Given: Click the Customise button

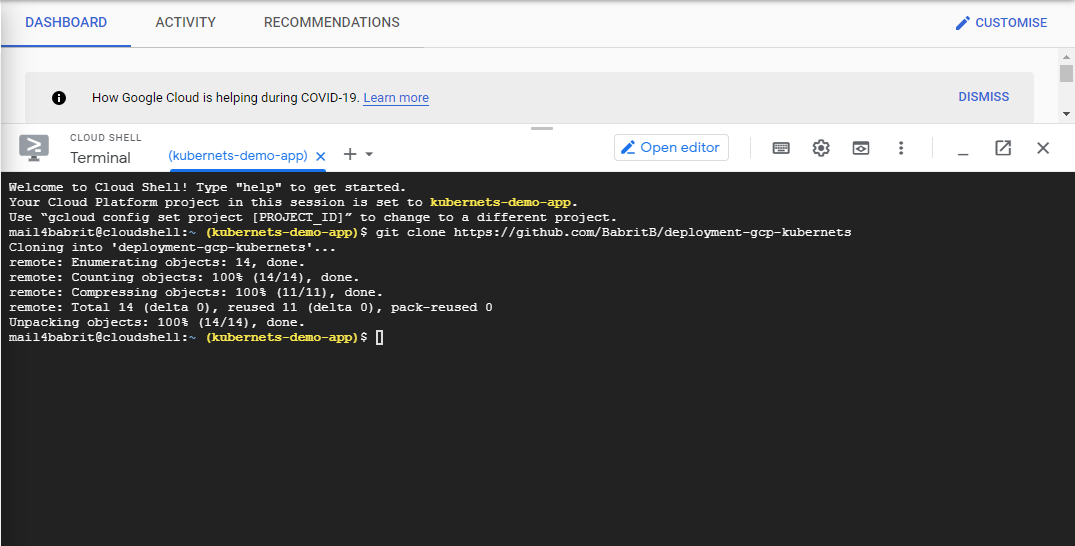Looking at the screenshot, I should 1002,23.
